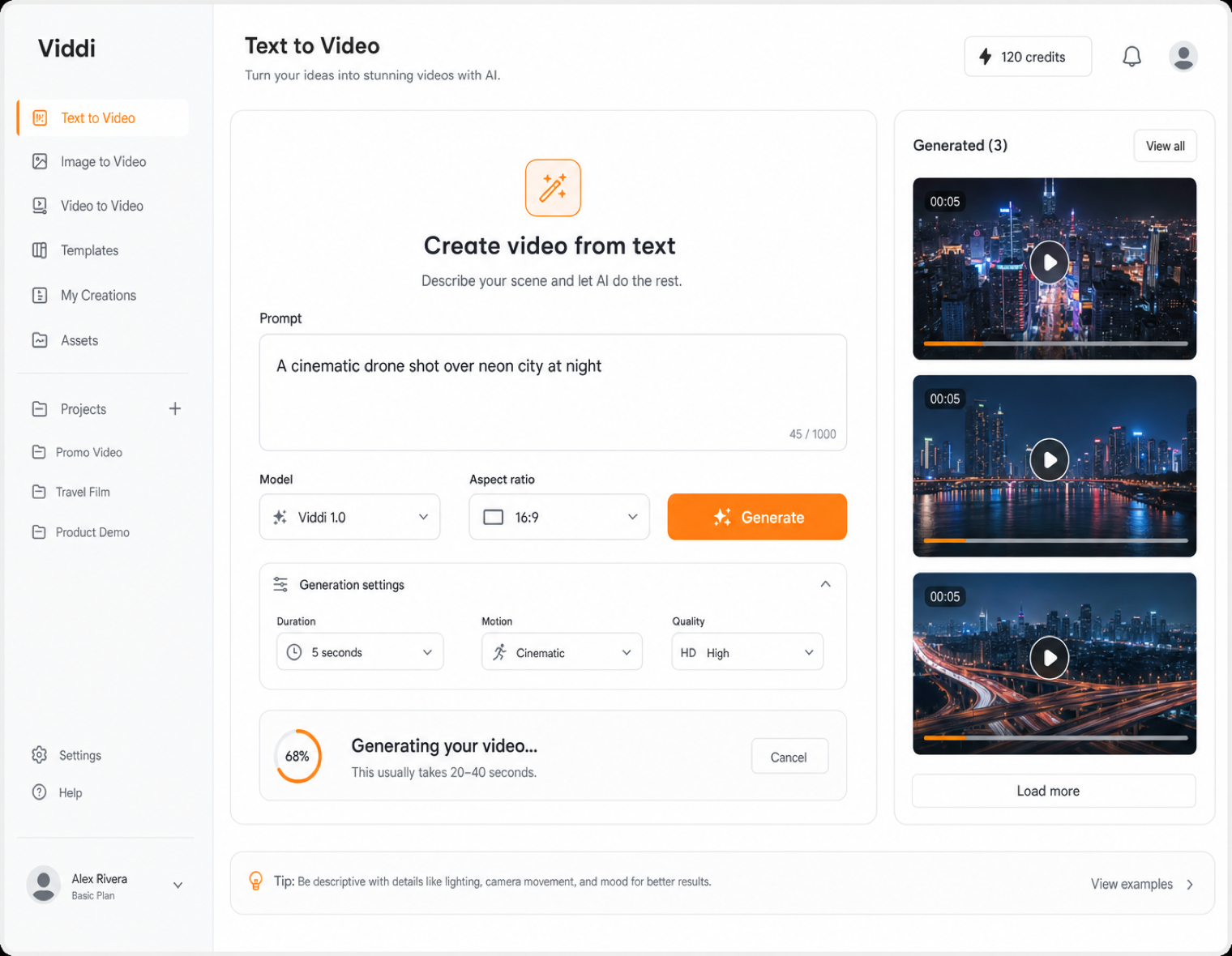
Task: Click the Help label in sidebar
Action: click(x=71, y=793)
